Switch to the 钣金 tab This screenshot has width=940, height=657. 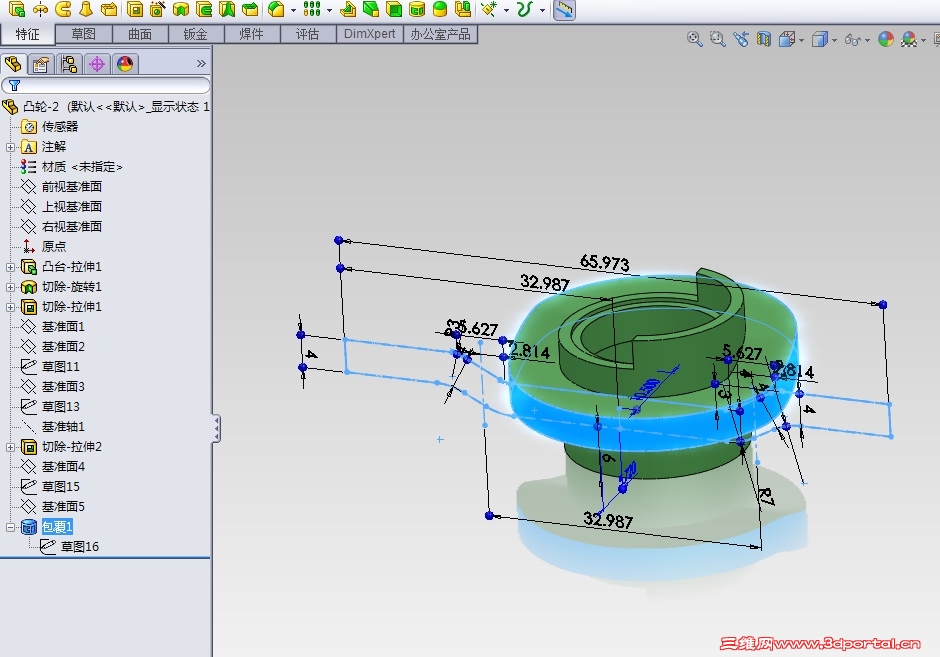pyautogui.click(x=195, y=34)
